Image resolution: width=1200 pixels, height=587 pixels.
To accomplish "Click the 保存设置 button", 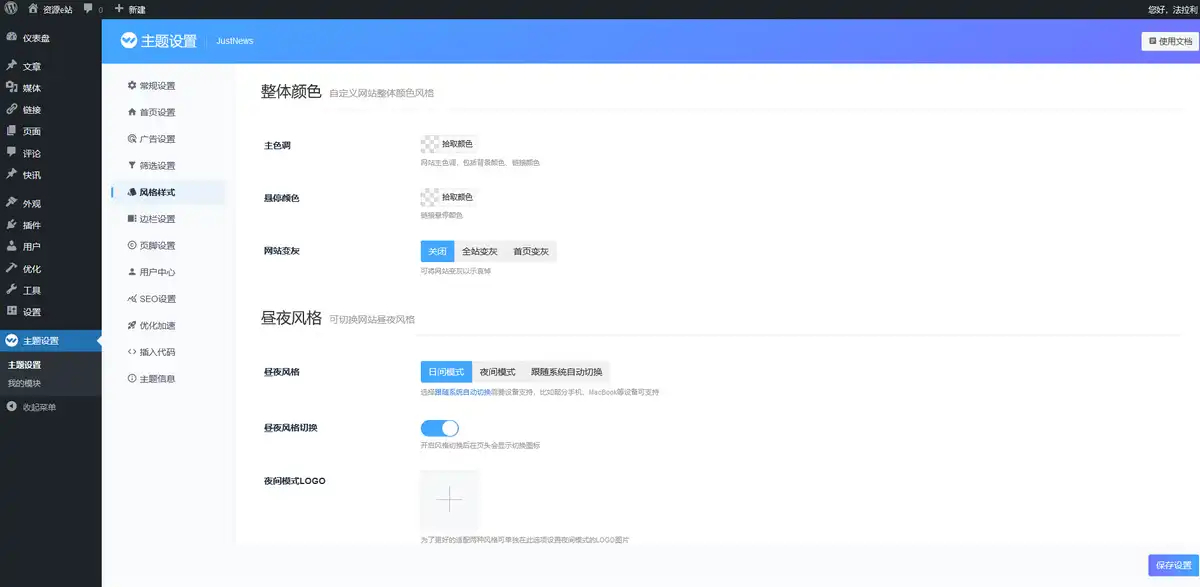I will coord(1173,565).
